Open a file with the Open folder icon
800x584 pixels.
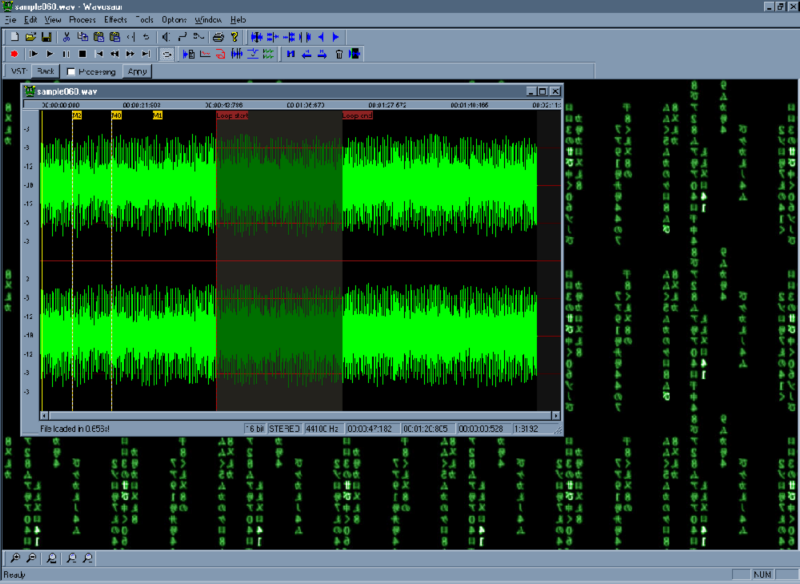[x=29, y=37]
